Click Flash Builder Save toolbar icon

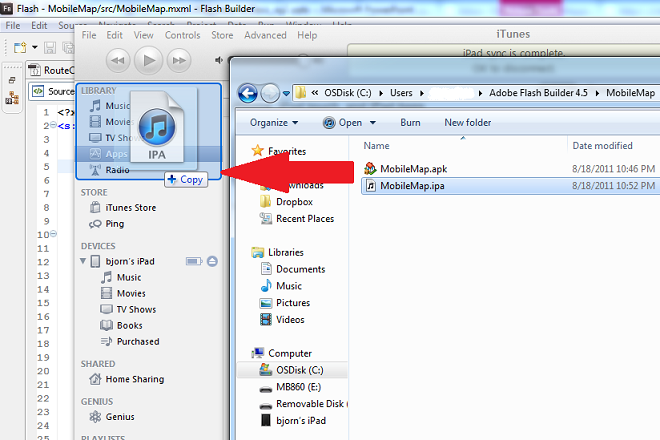pos(50,48)
